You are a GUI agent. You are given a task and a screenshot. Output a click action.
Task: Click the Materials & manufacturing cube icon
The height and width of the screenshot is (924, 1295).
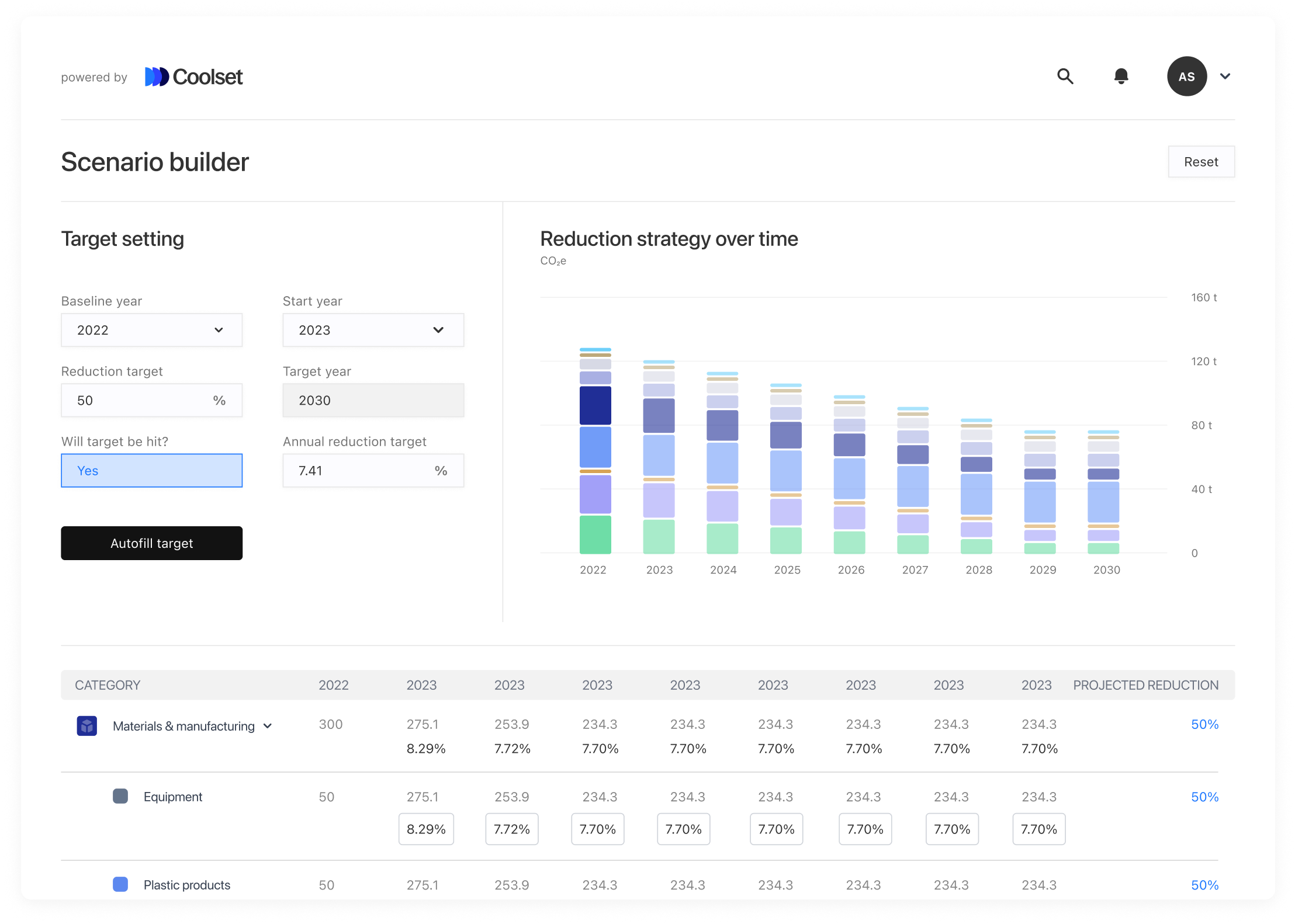pos(87,726)
